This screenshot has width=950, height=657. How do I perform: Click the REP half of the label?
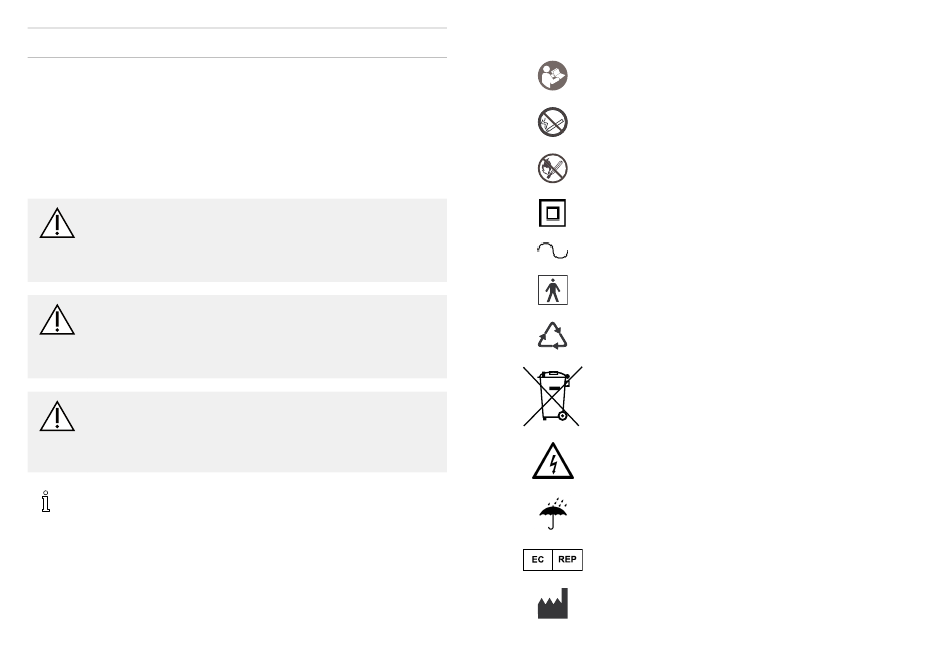pyautogui.click(x=568, y=559)
